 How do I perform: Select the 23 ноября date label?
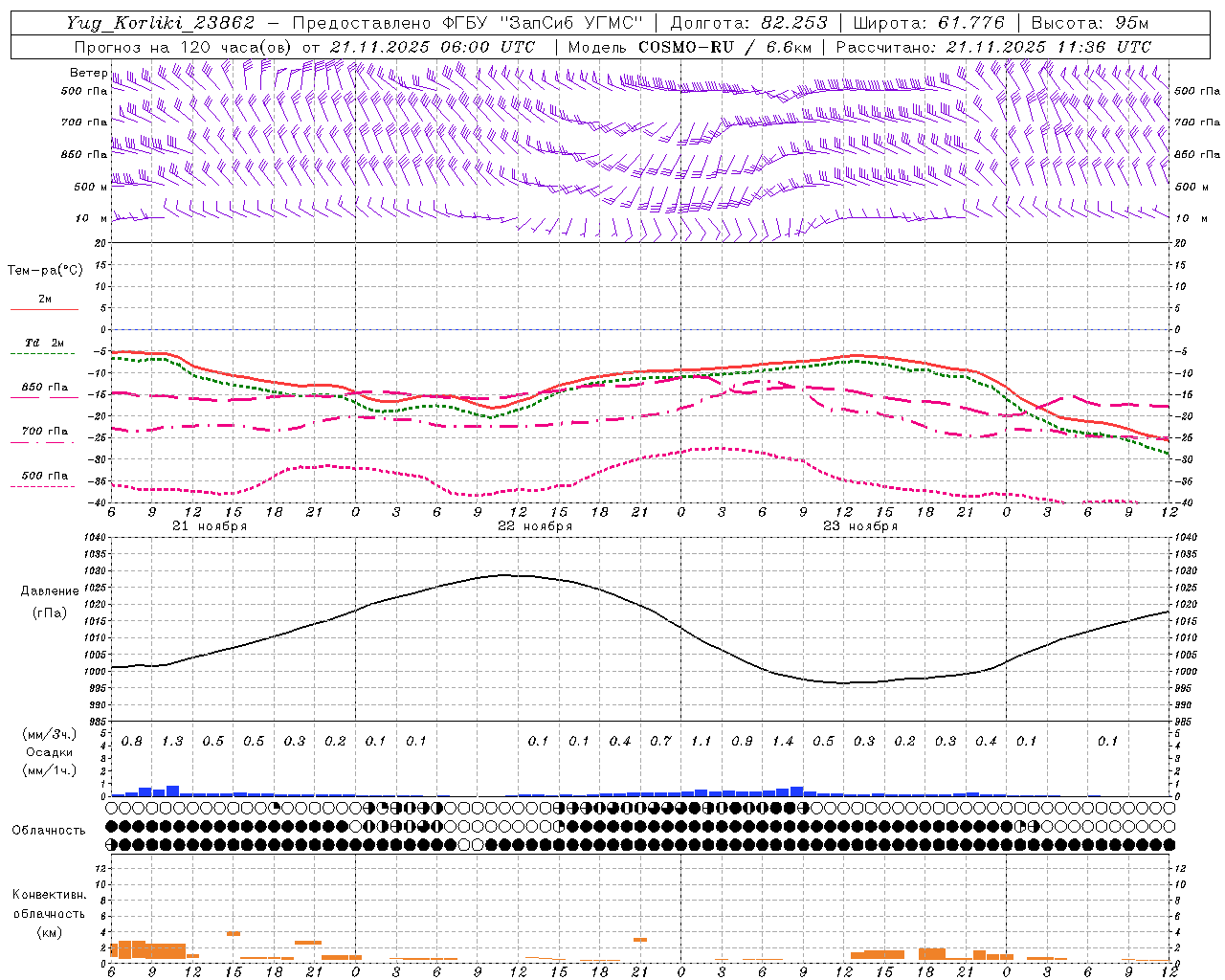click(860, 526)
